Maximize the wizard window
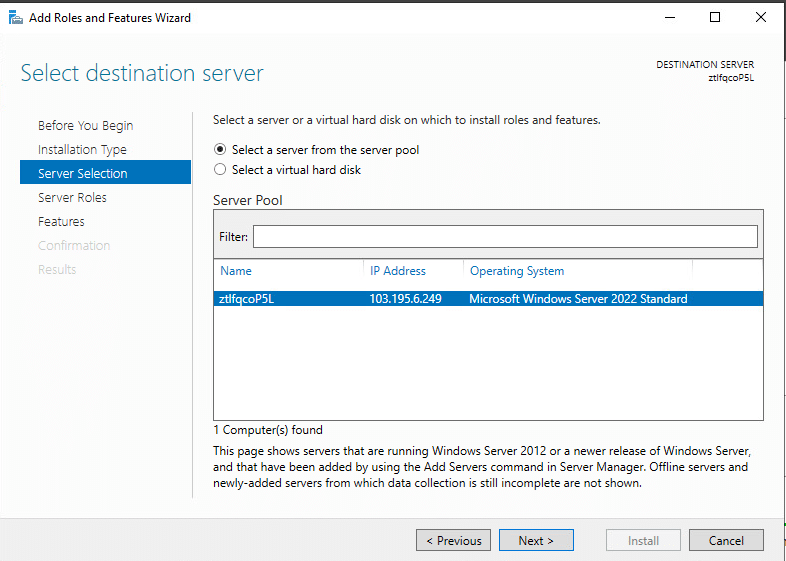Viewport: 786px width, 561px height. click(715, 17)
